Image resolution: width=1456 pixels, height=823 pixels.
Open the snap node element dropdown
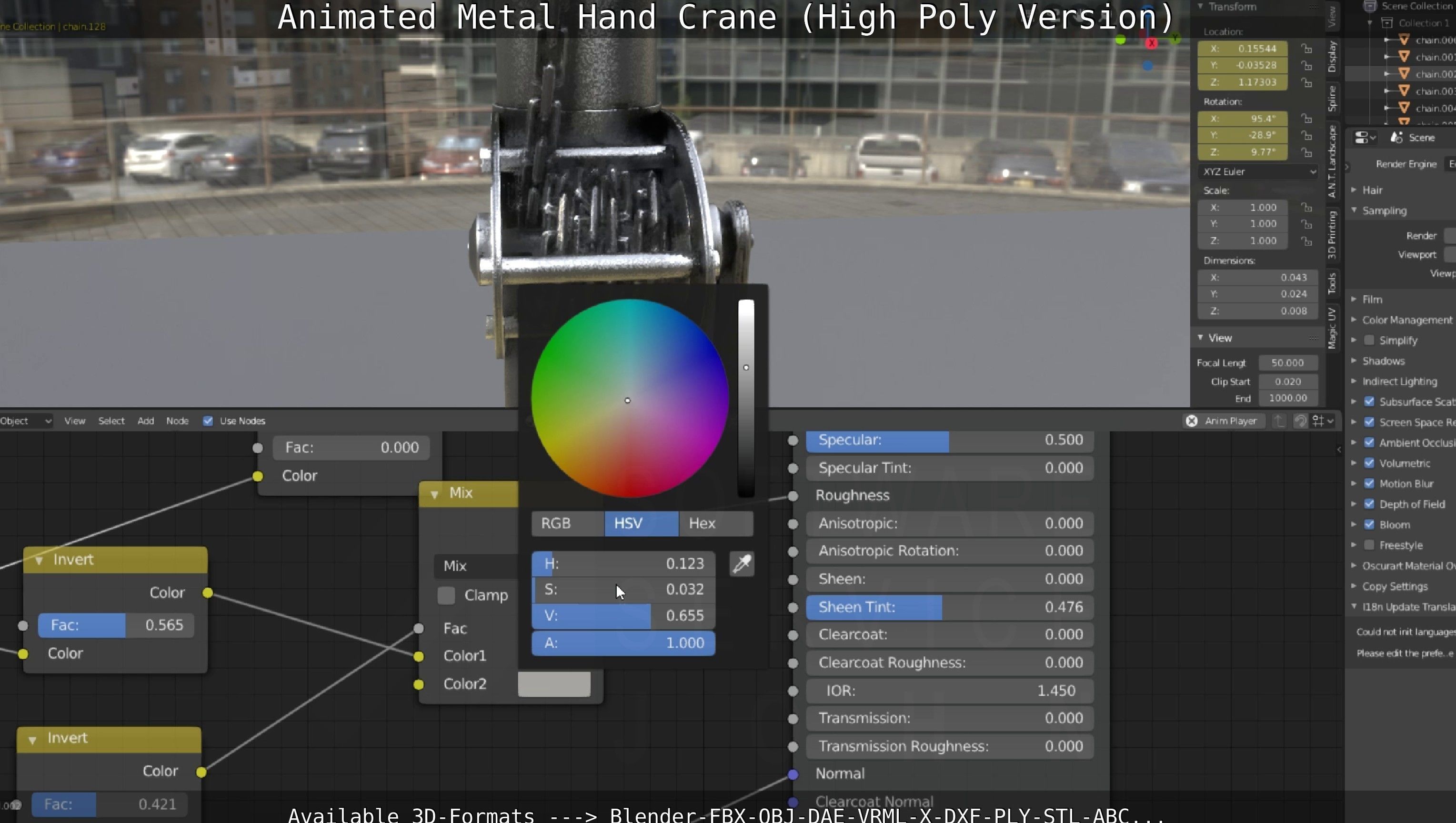(1323, 421)
